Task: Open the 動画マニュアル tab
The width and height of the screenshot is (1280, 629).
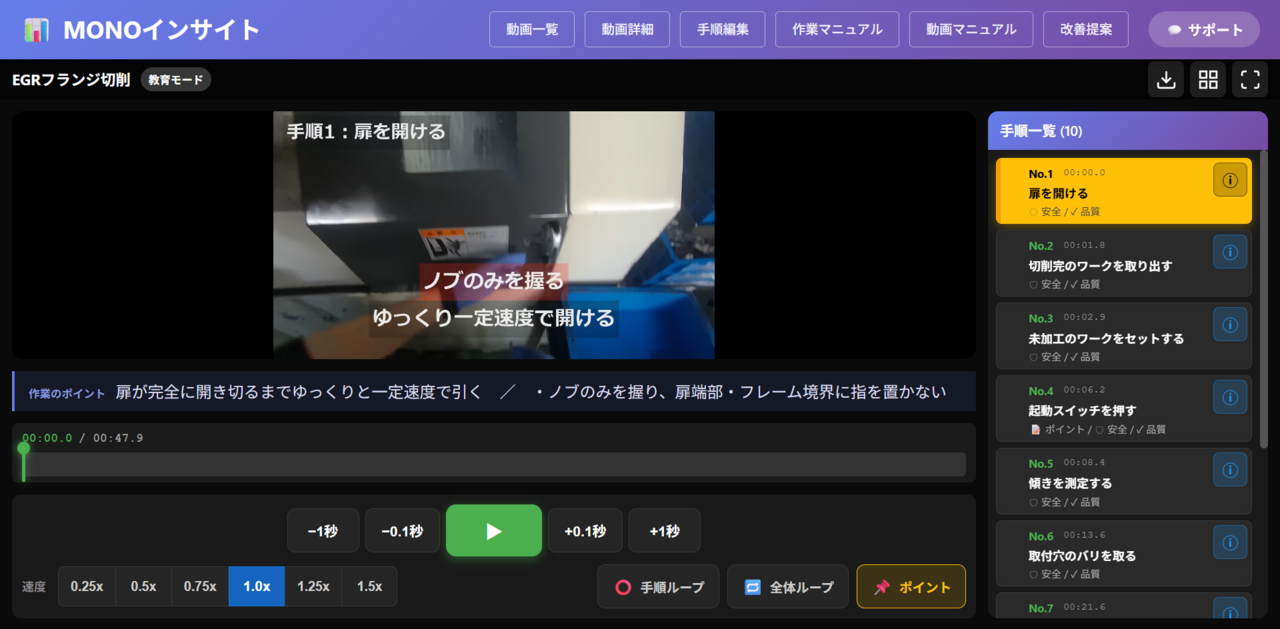Action: [971, 29]
